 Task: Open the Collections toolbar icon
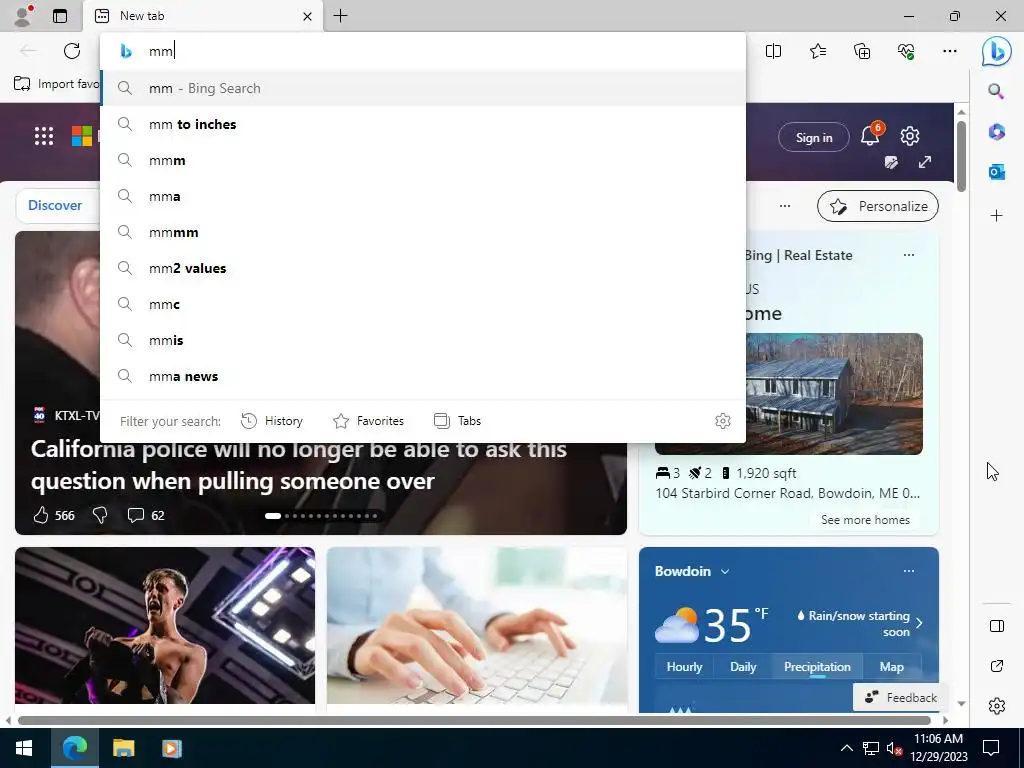862,51
